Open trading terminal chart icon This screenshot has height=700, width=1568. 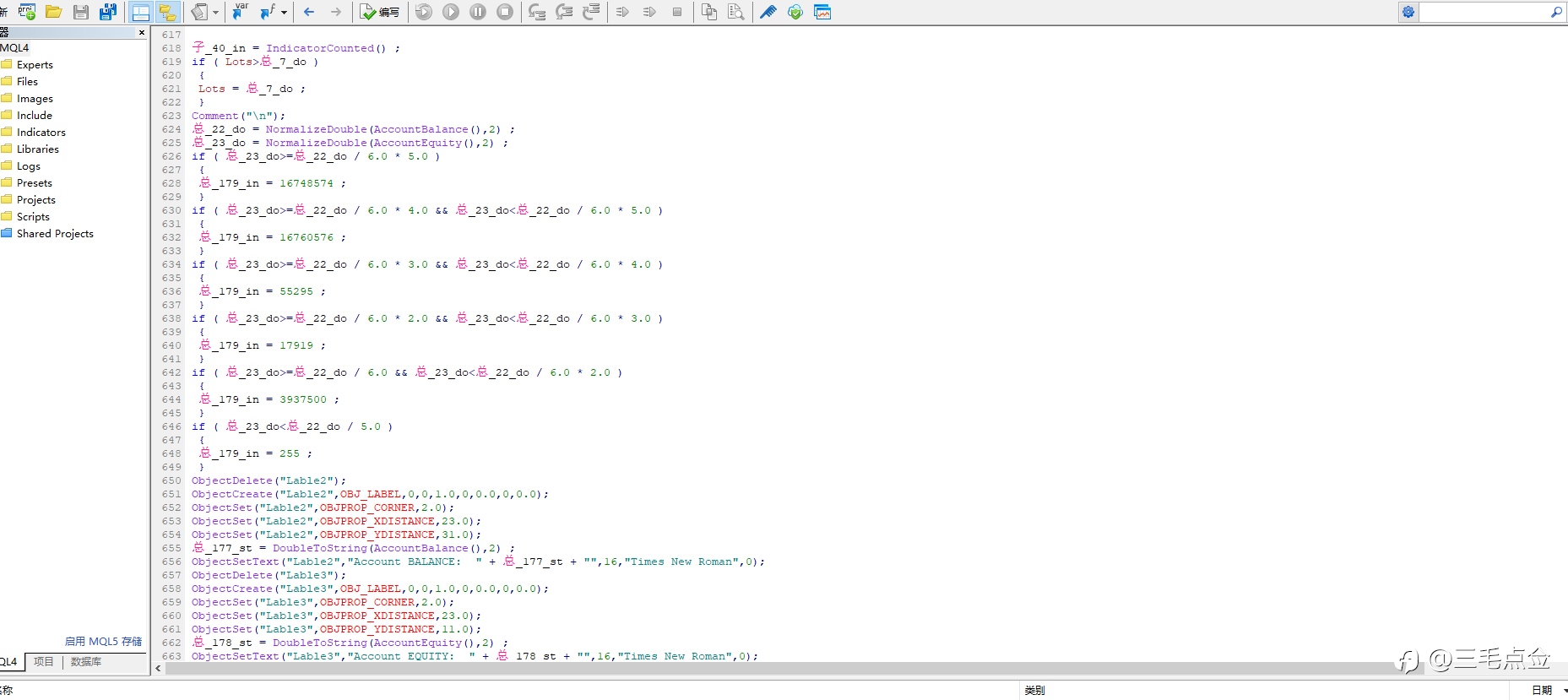coord(822,12)
